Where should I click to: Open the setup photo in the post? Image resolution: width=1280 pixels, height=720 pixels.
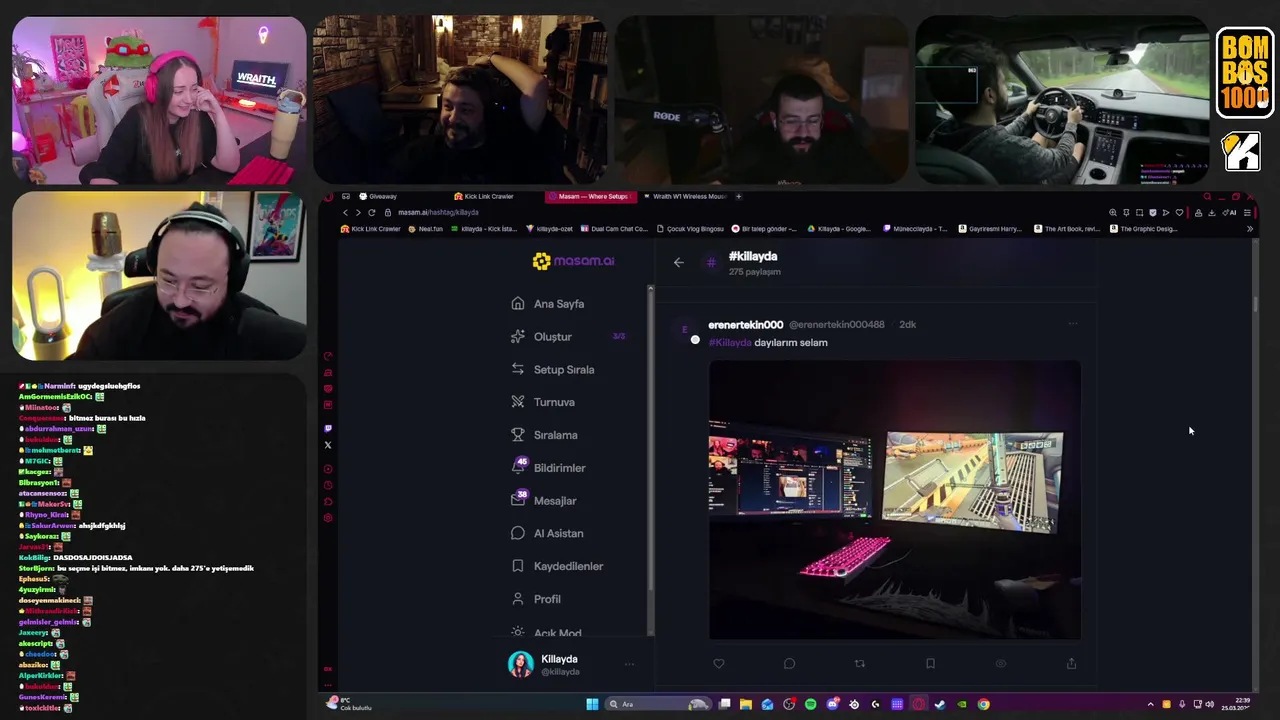coord(895,500)
